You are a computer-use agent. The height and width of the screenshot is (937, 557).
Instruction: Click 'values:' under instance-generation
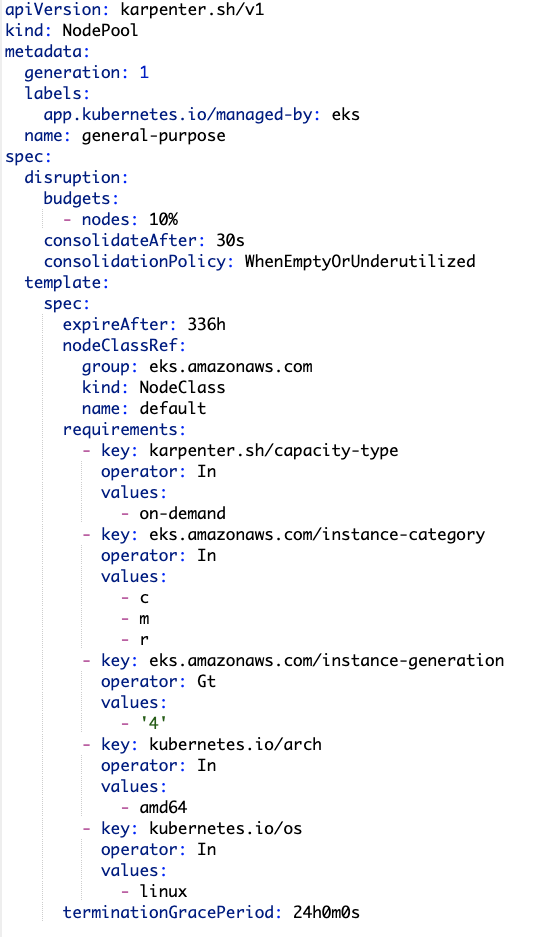click(134, 702)
